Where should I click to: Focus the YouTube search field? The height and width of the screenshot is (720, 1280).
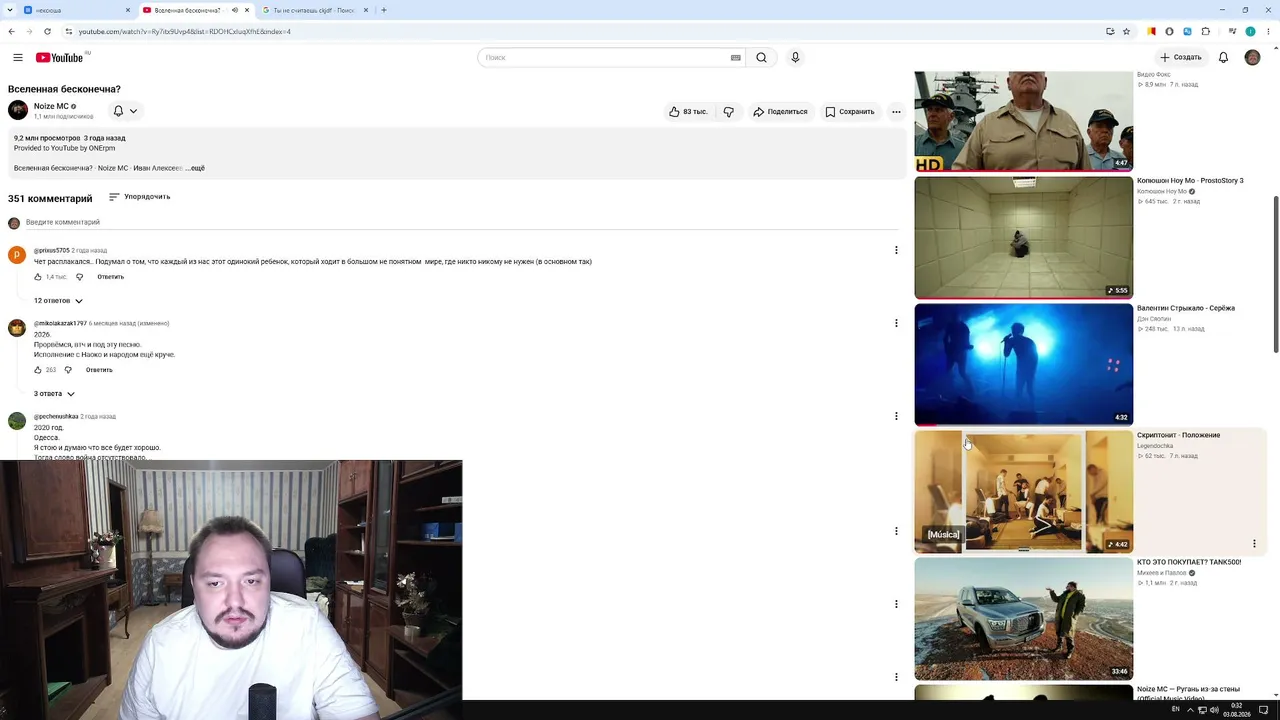point(605,58)
